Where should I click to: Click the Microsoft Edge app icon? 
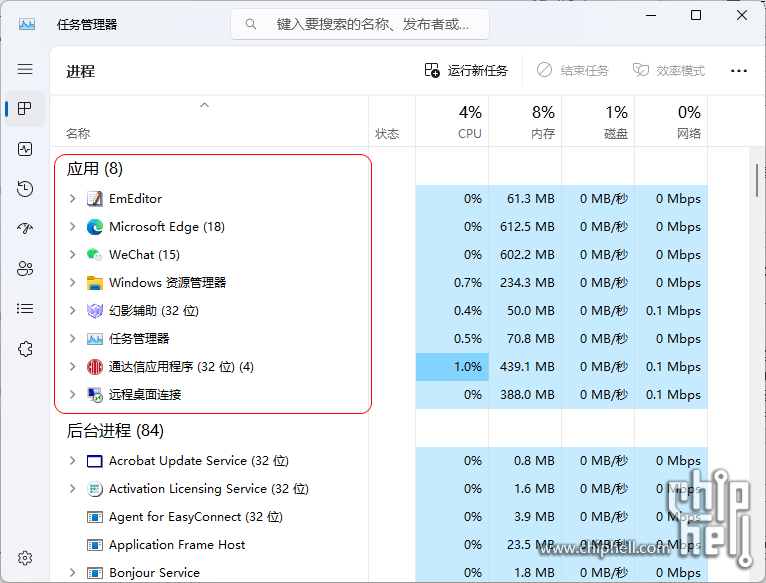coord(95,227)
